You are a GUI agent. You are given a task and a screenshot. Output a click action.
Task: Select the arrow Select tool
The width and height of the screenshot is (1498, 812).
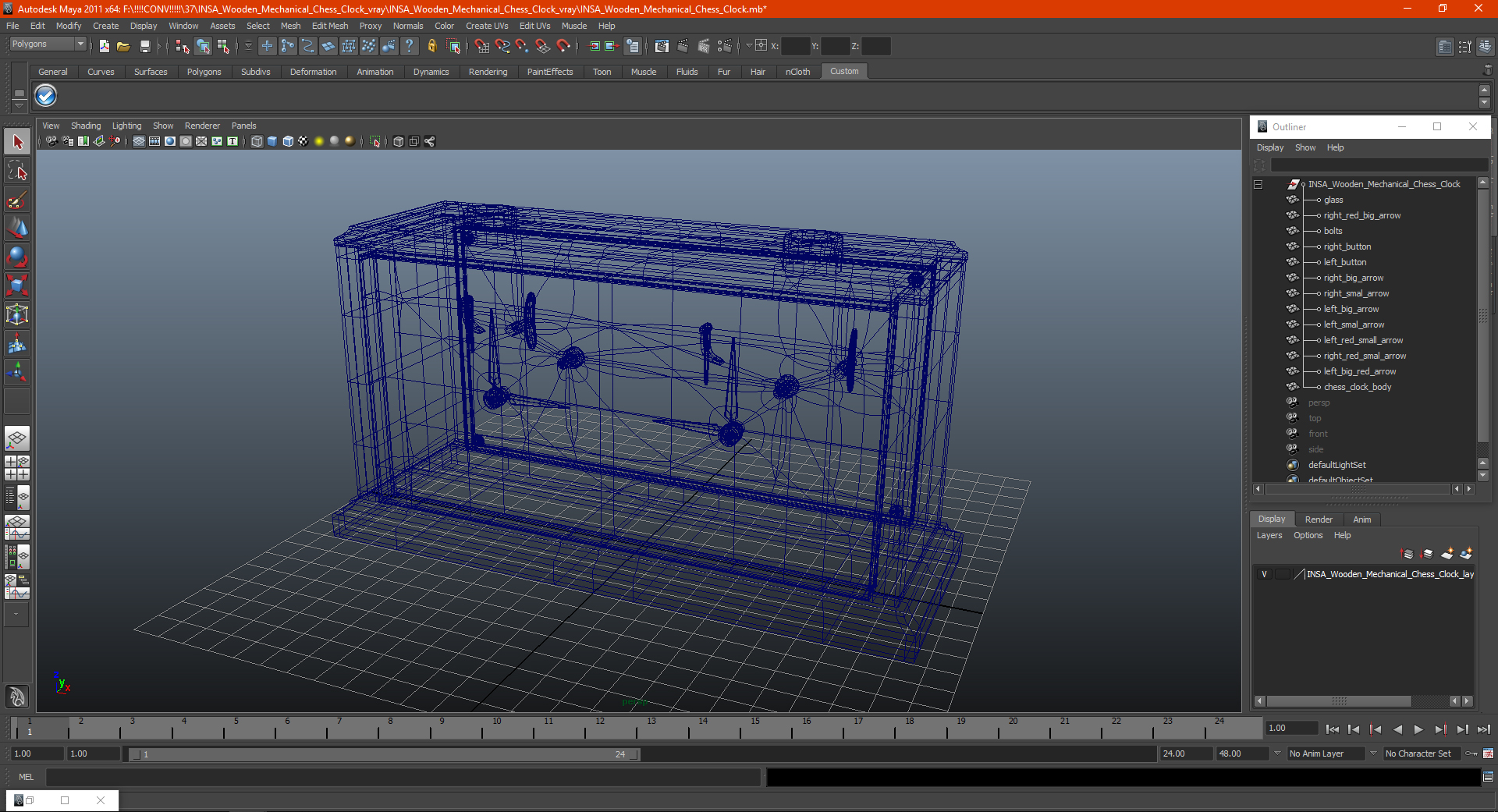click(17, 142)
